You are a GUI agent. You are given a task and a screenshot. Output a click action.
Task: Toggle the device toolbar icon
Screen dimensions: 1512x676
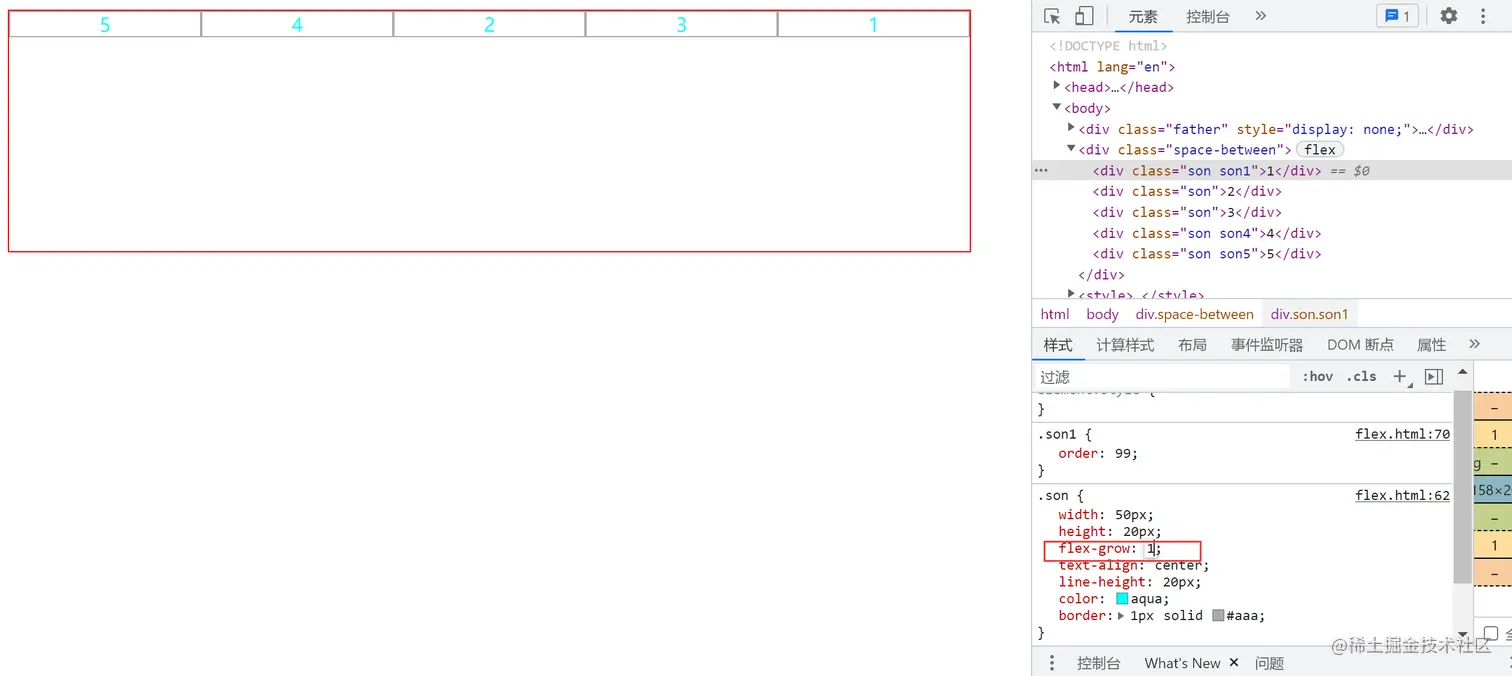(x=1084, y=16)
